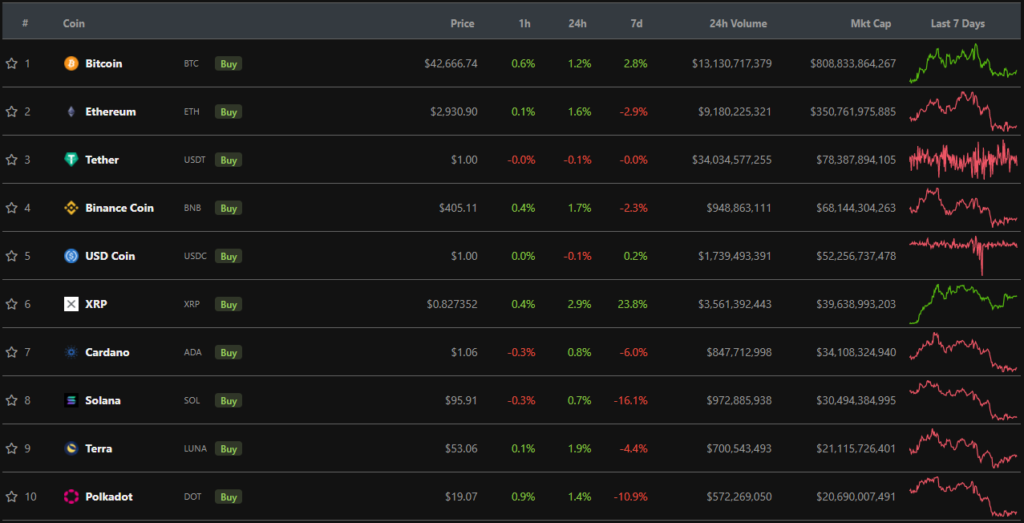
Task: Click the Cardano logo icon
Action: tap(71, 352)
